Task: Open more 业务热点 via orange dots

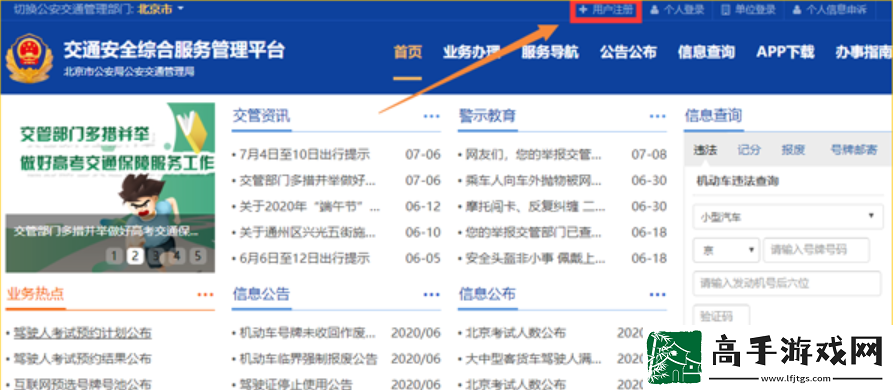Action: (205, 294)
